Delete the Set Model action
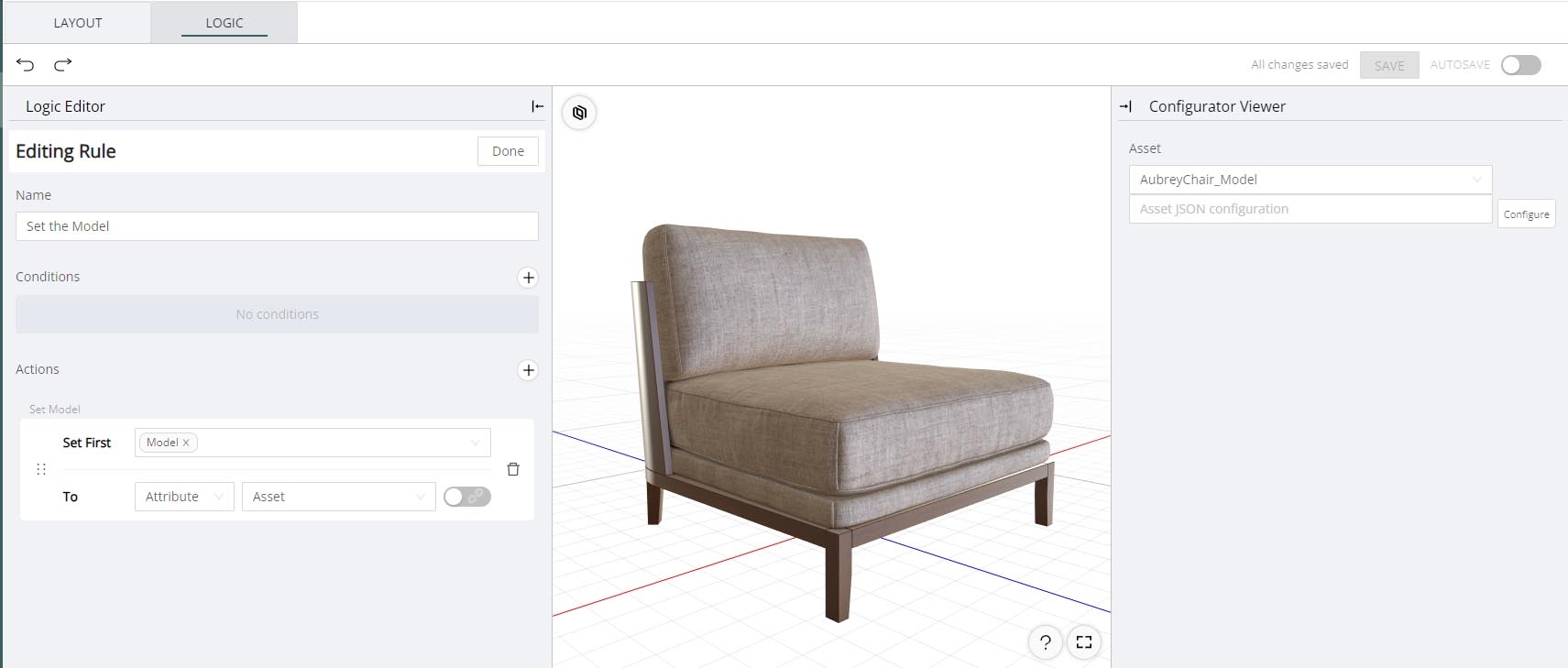The width and height of the screenshot is (1568, 668). (x=513, y=469)
